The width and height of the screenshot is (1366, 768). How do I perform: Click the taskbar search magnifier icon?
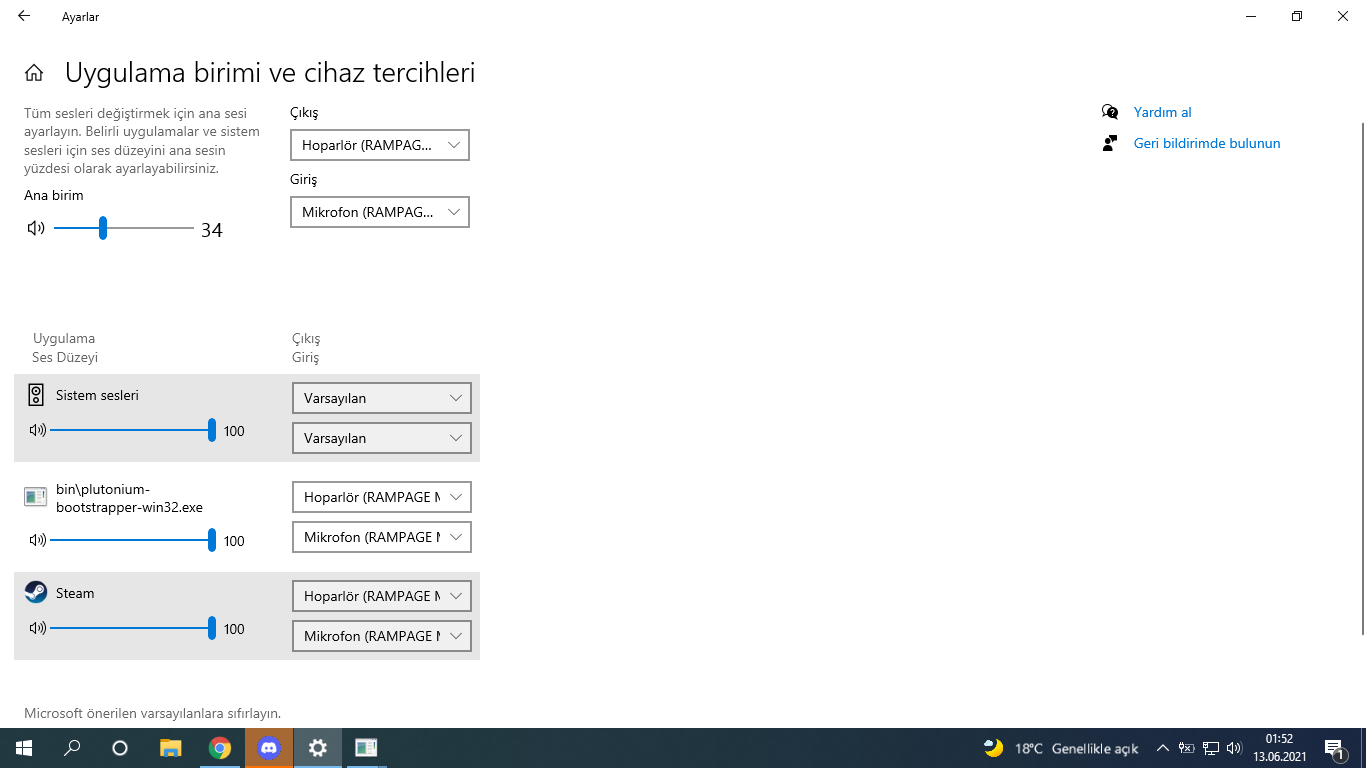tap(72, 747)
